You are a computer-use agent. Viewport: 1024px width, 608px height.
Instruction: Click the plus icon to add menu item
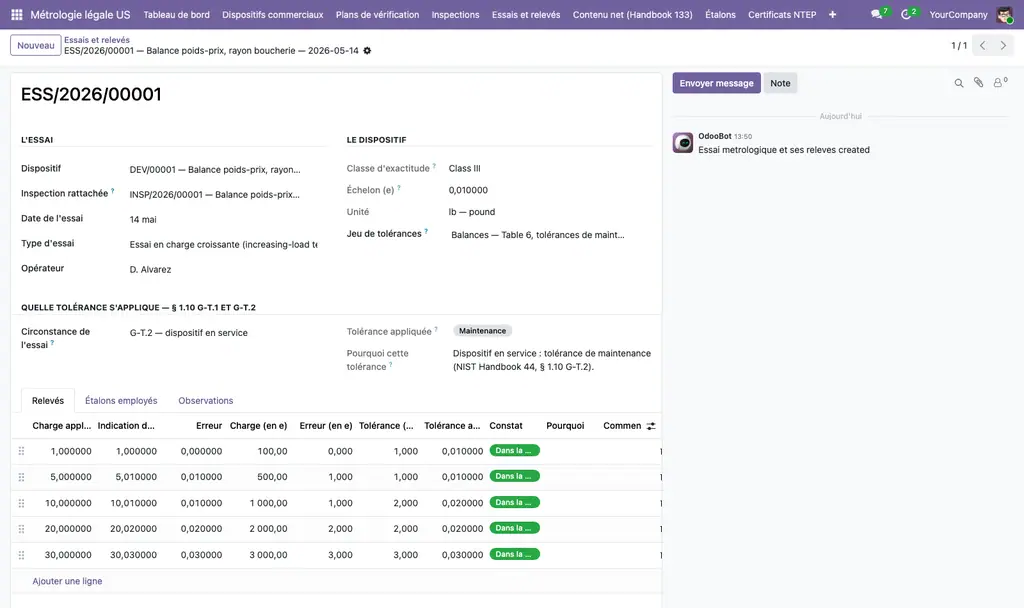[832, 14]
